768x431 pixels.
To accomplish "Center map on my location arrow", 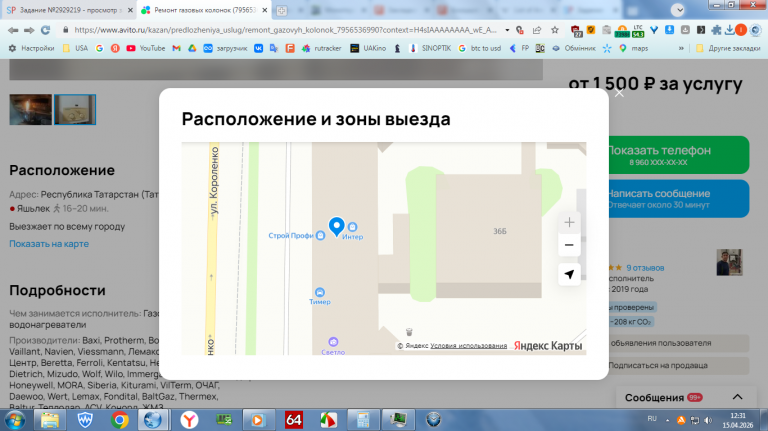I will [x=569, y=274].
